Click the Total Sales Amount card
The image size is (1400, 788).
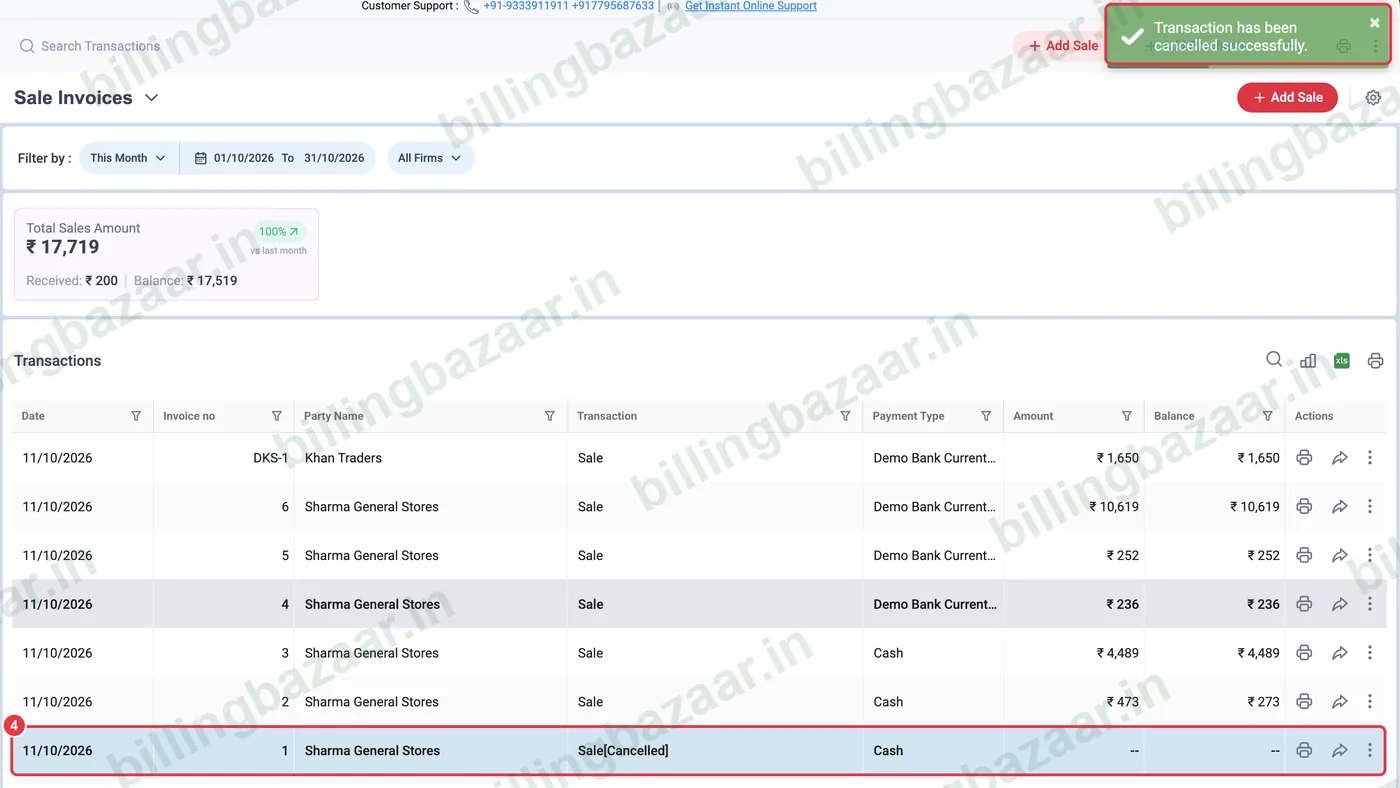(x=167, y=254)
